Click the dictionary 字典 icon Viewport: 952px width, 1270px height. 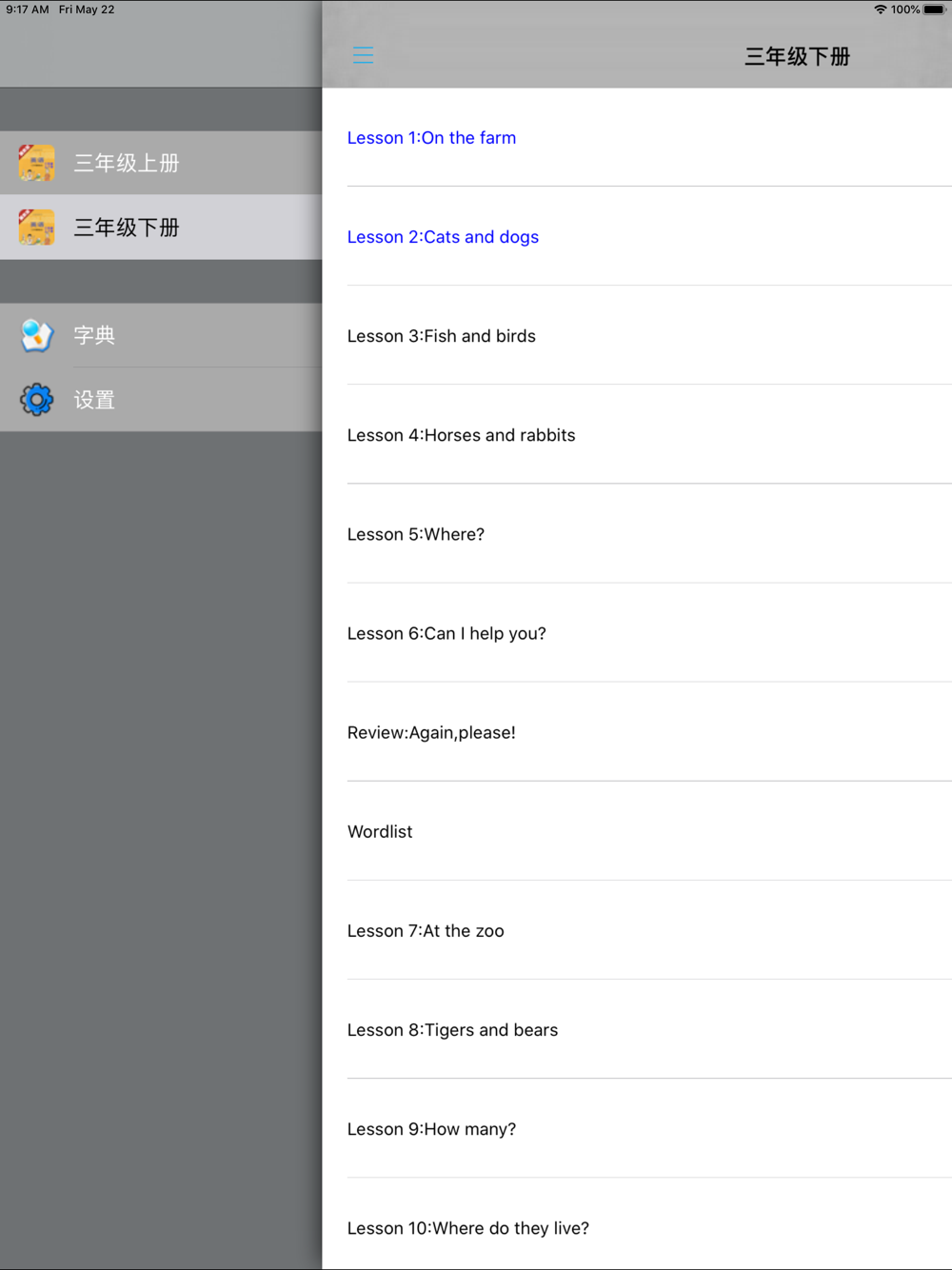click(x=36, y=335)
